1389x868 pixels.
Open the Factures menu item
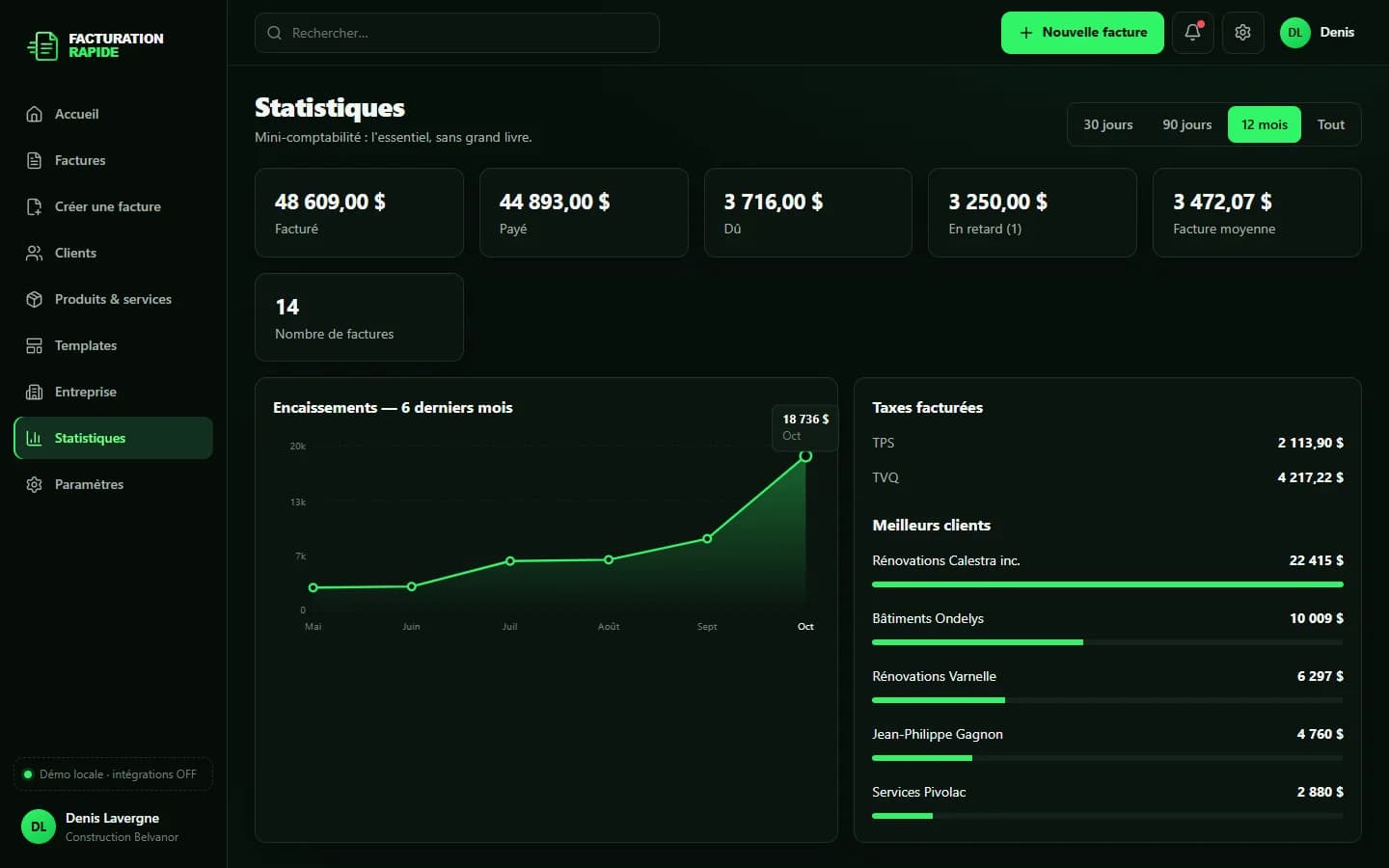[114, 160]
